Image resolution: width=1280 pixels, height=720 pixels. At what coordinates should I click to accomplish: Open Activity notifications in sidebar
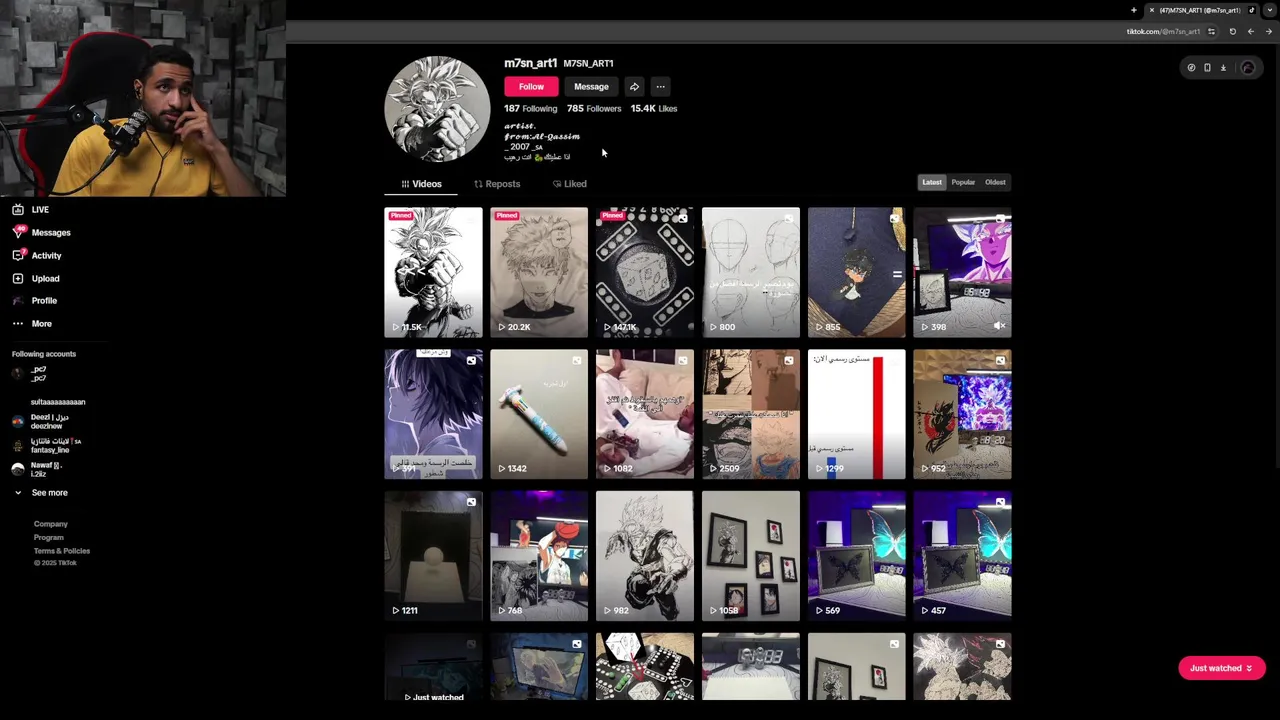[x=37, y=256]
